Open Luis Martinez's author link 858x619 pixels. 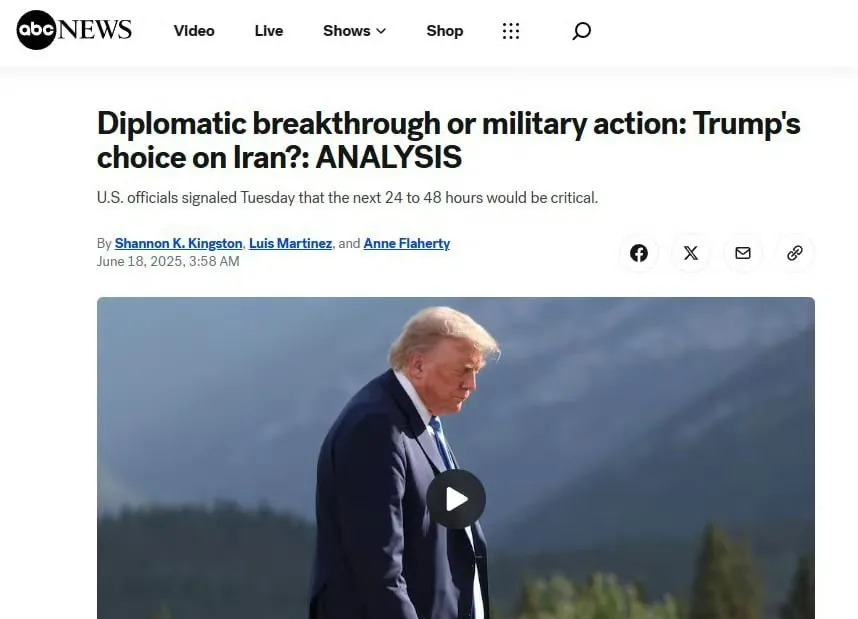tap(291, 244)
